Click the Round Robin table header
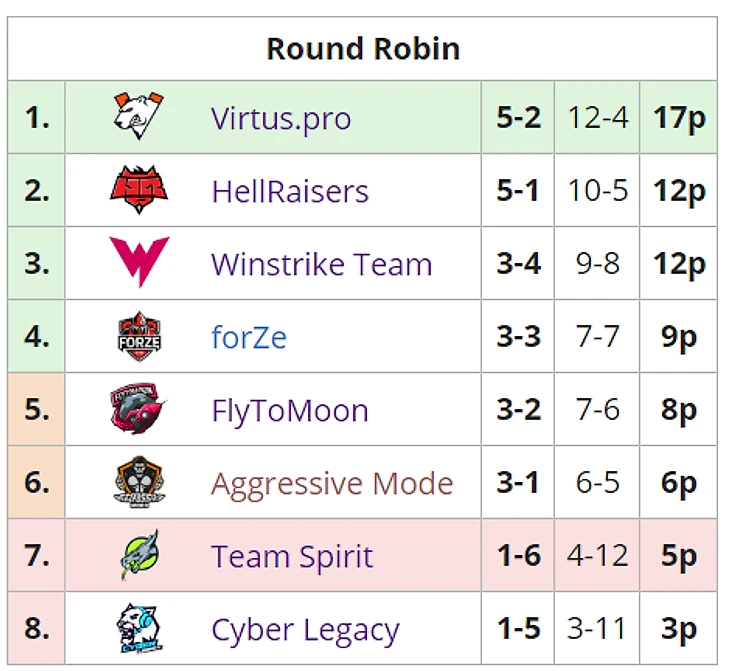The width and height of the screenshot is (730, 671). click(363, 49)
